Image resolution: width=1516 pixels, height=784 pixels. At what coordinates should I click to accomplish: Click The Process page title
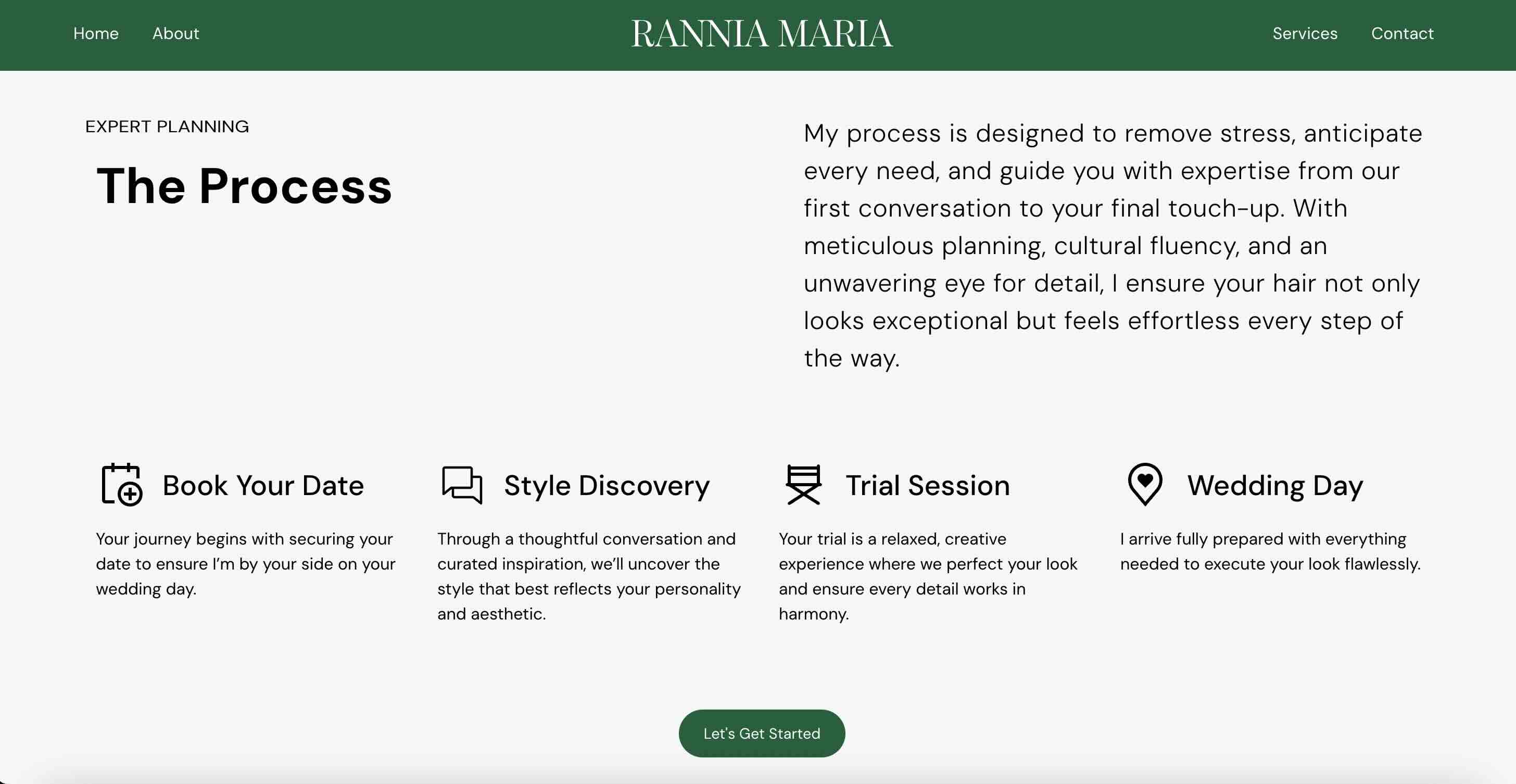[244, 186]
